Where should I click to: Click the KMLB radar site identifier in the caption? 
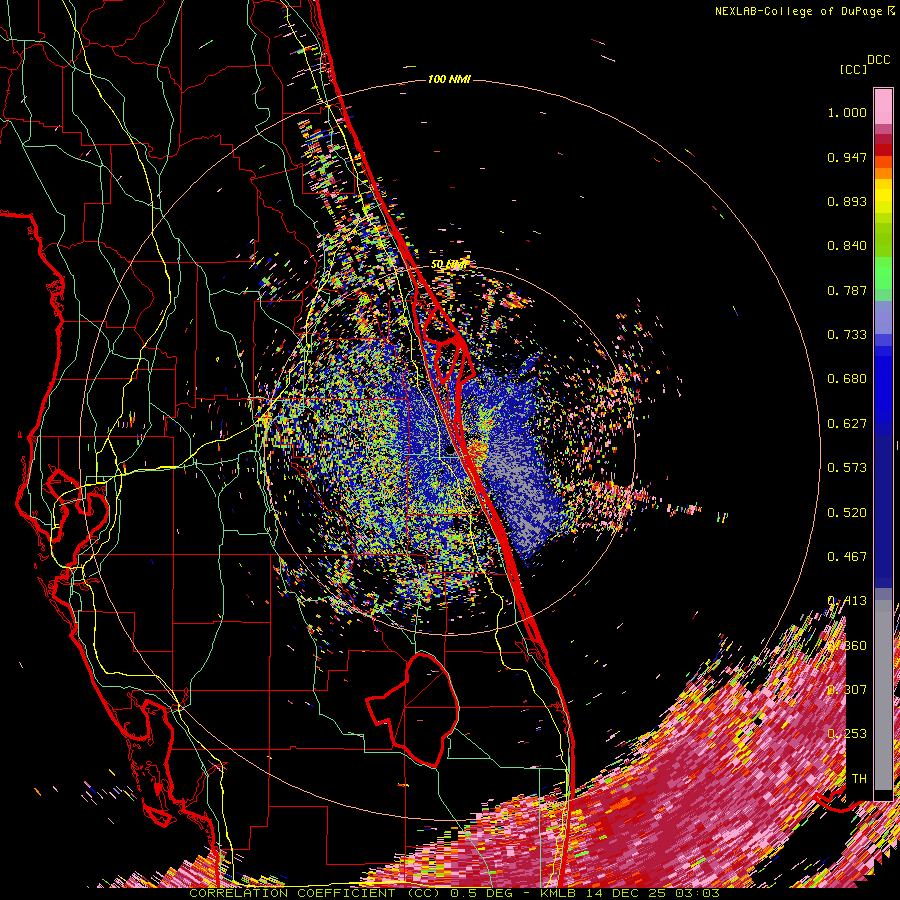(x=557, y=893)
